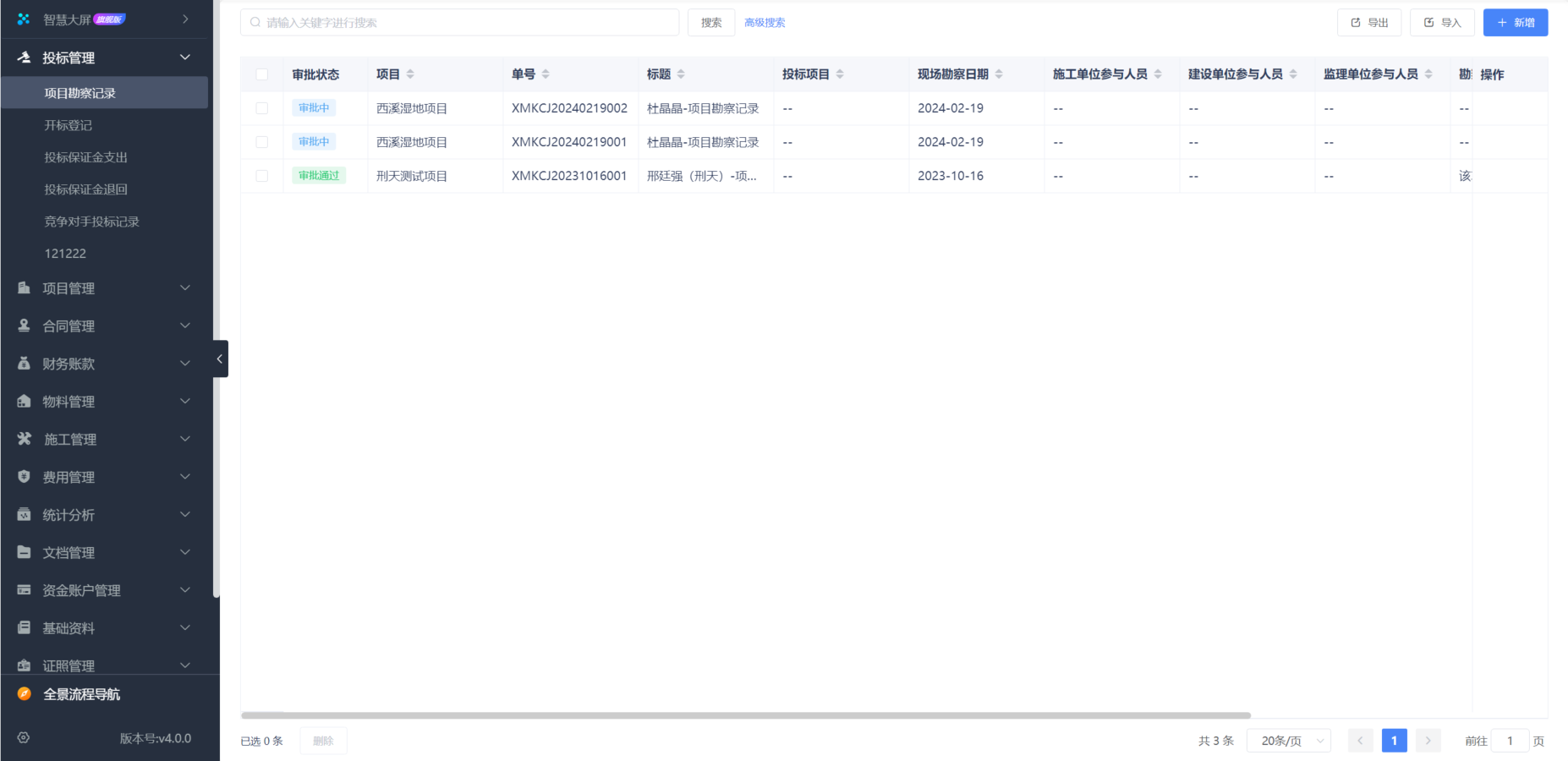Check the row for 刑天测试项目
This screenshot has width=1568, height=761.
point(262,176)
